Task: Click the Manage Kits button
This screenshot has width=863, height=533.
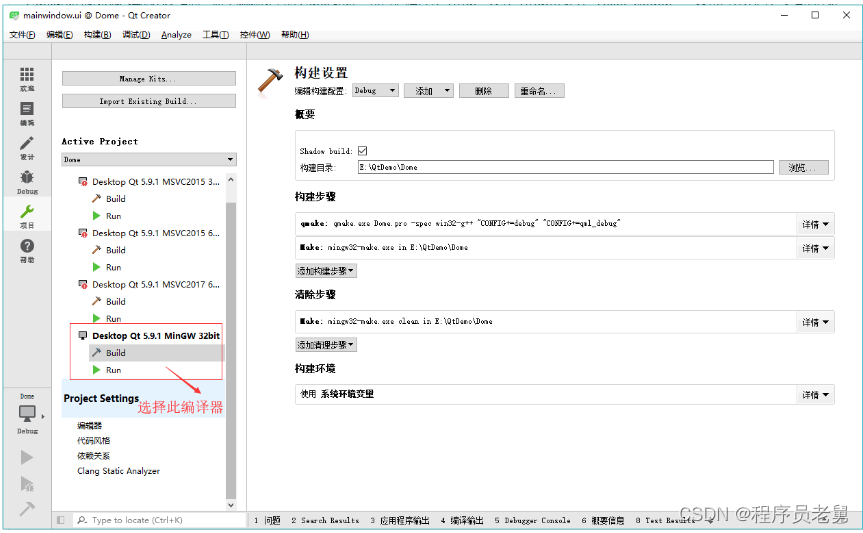Action: point(149,79)
